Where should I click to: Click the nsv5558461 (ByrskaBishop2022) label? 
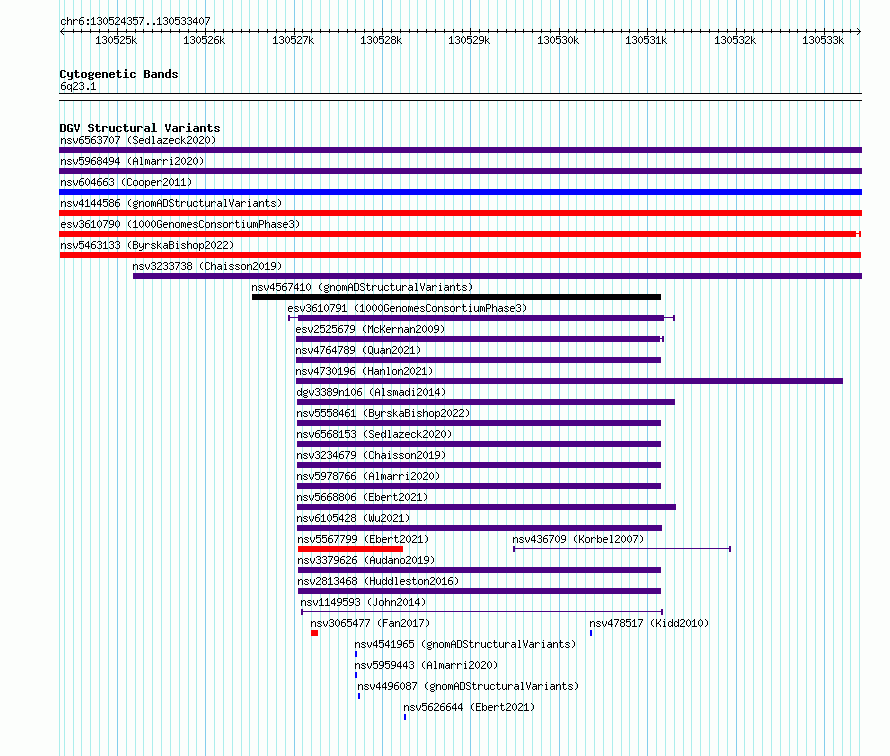tap(383, 413)
